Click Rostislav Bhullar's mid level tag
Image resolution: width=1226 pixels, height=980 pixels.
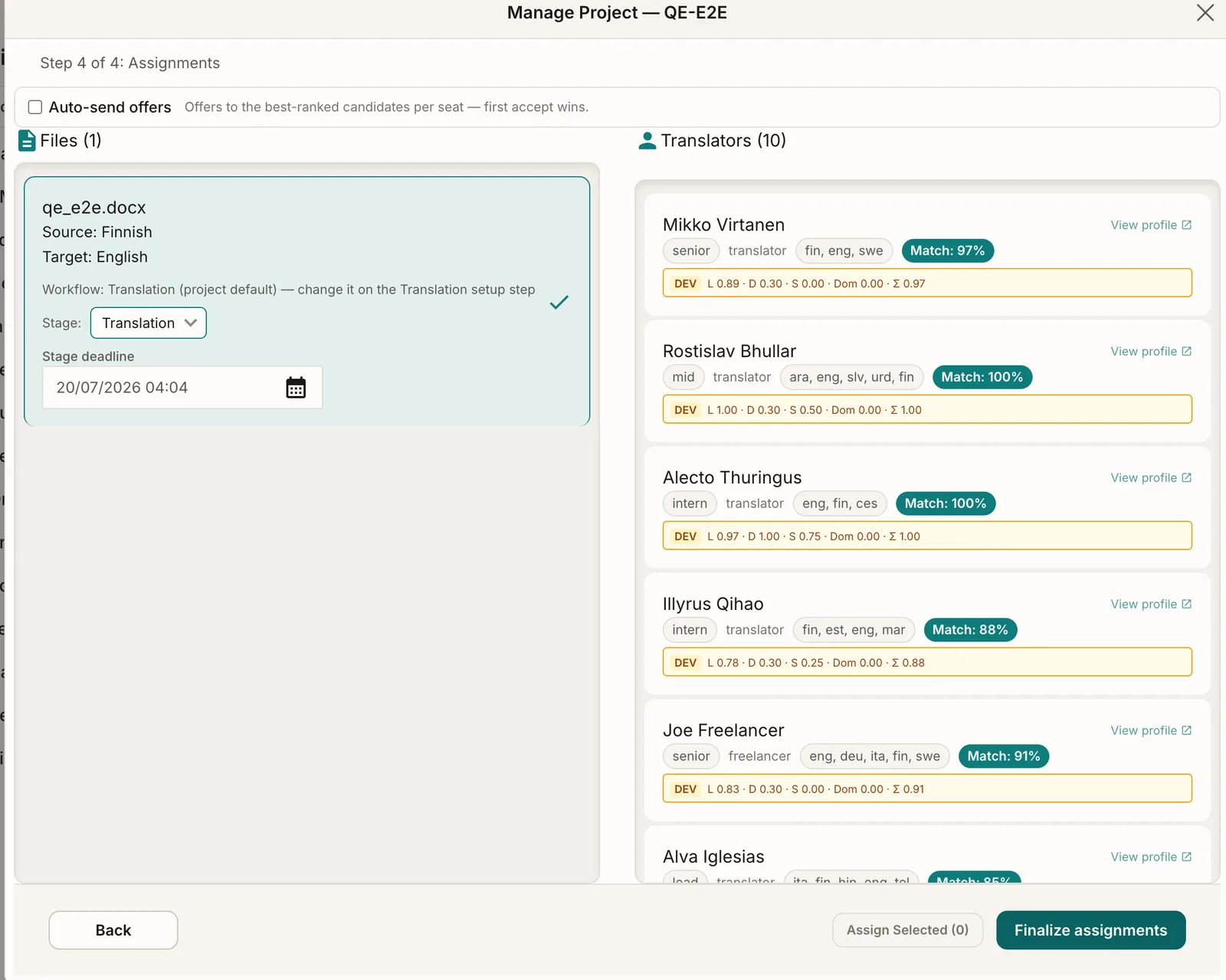click(683, 377)
